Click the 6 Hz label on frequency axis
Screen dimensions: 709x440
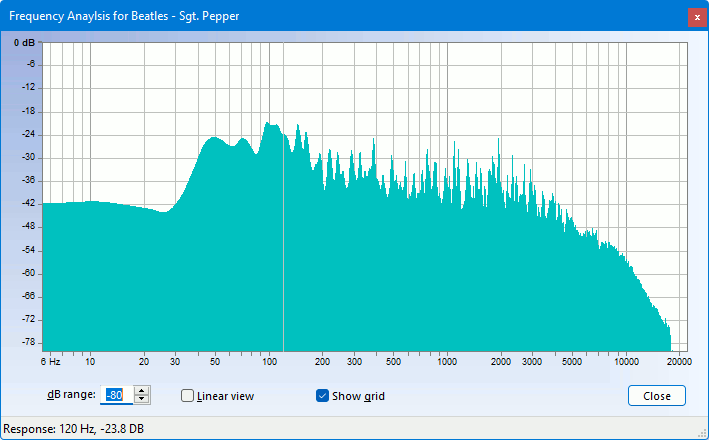pyautogui.click(x=50, y=360)
